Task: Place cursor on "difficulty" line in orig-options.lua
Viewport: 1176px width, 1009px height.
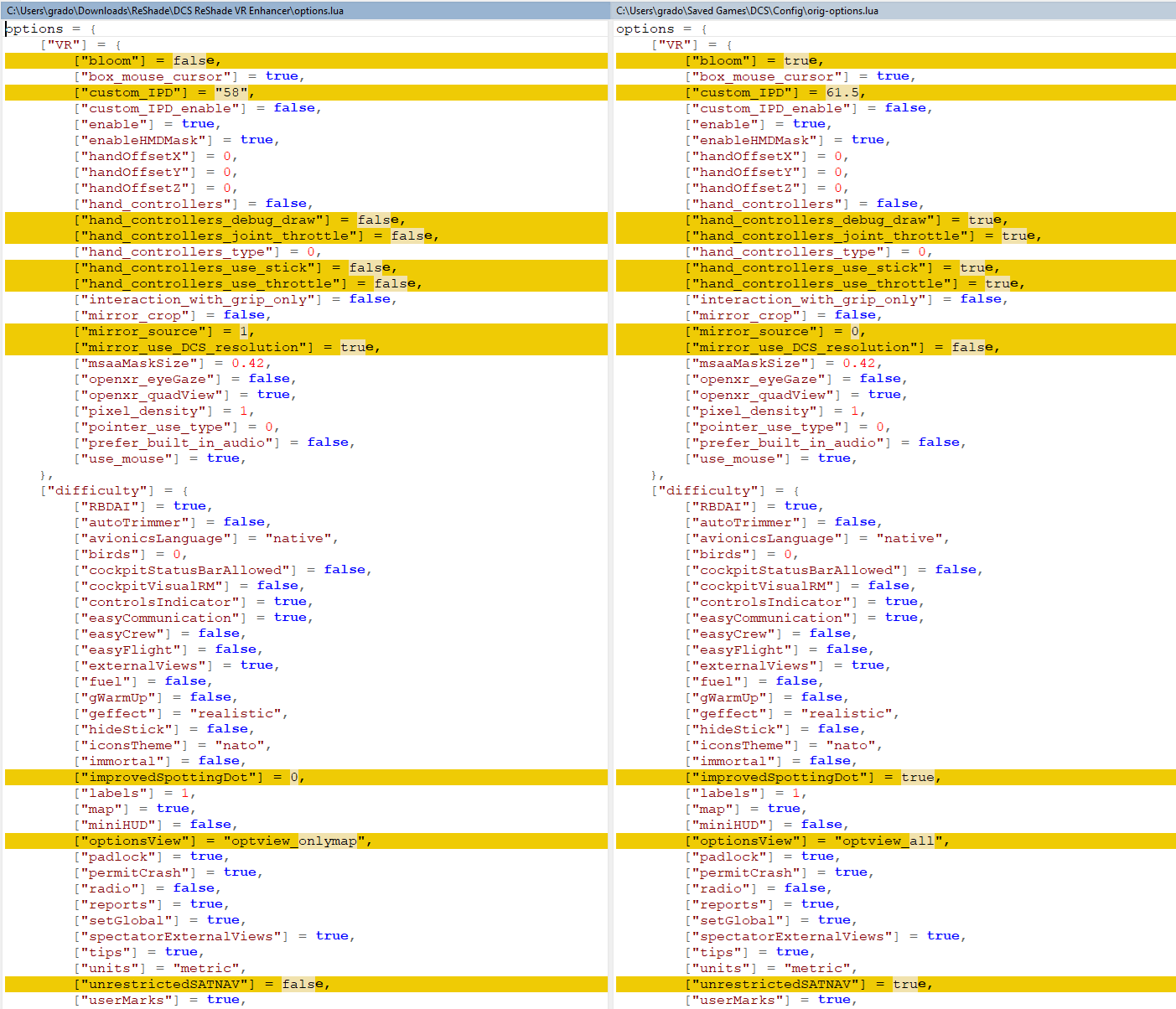Action: coord(726,490)
